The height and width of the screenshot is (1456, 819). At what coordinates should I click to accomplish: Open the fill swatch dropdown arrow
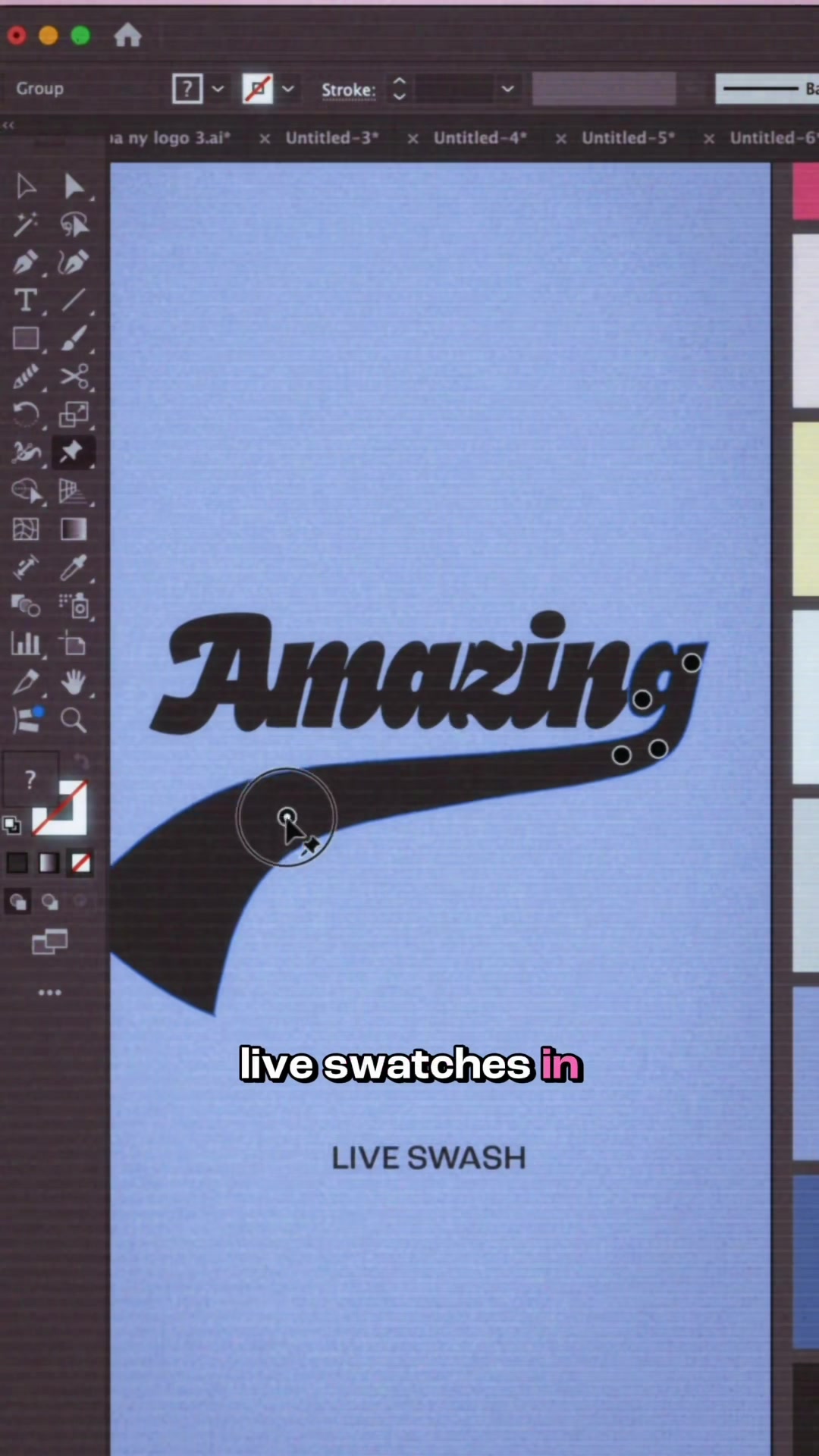coord(218,89)
